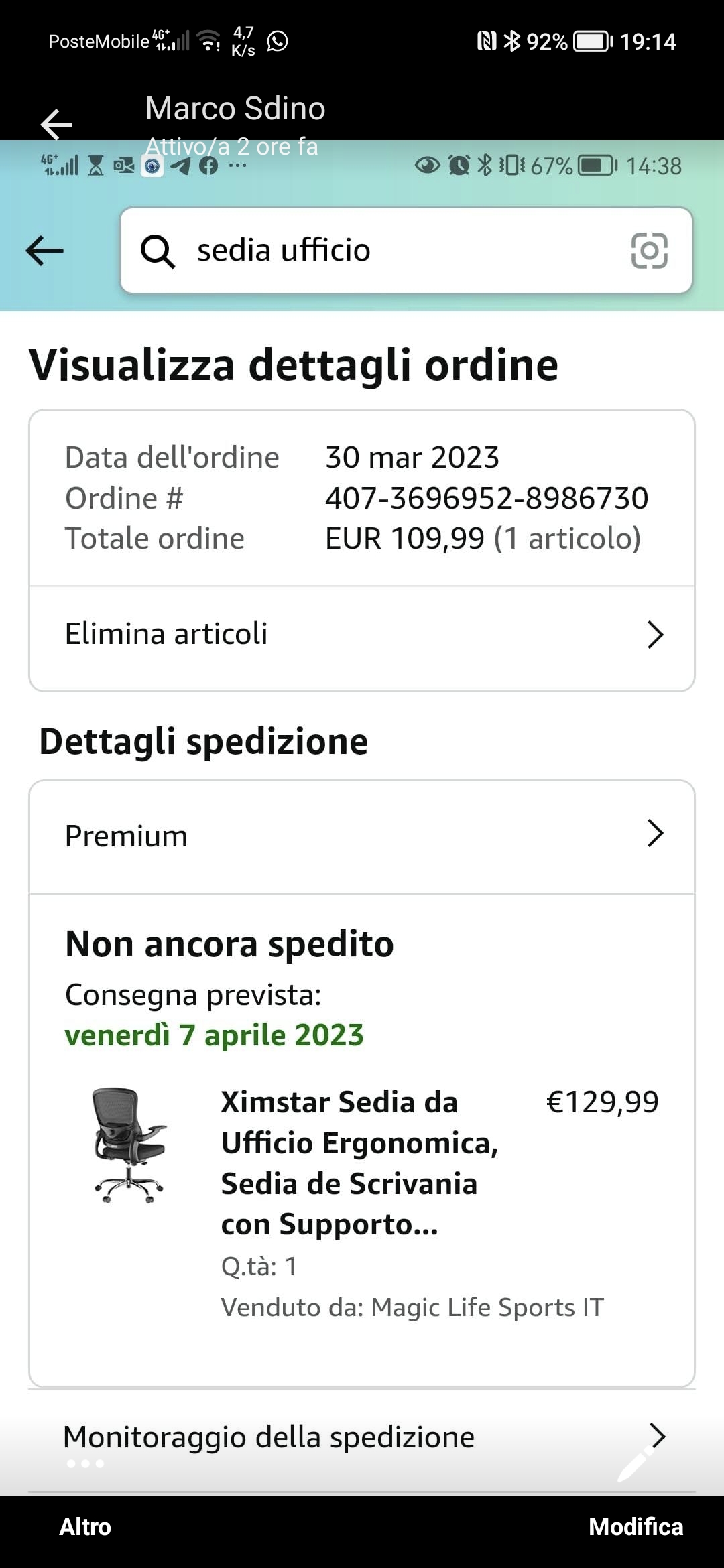Tap the WhatsApp icon in status bar
The height and width of the screenshot is (1568, 724).
click(277, 42)
